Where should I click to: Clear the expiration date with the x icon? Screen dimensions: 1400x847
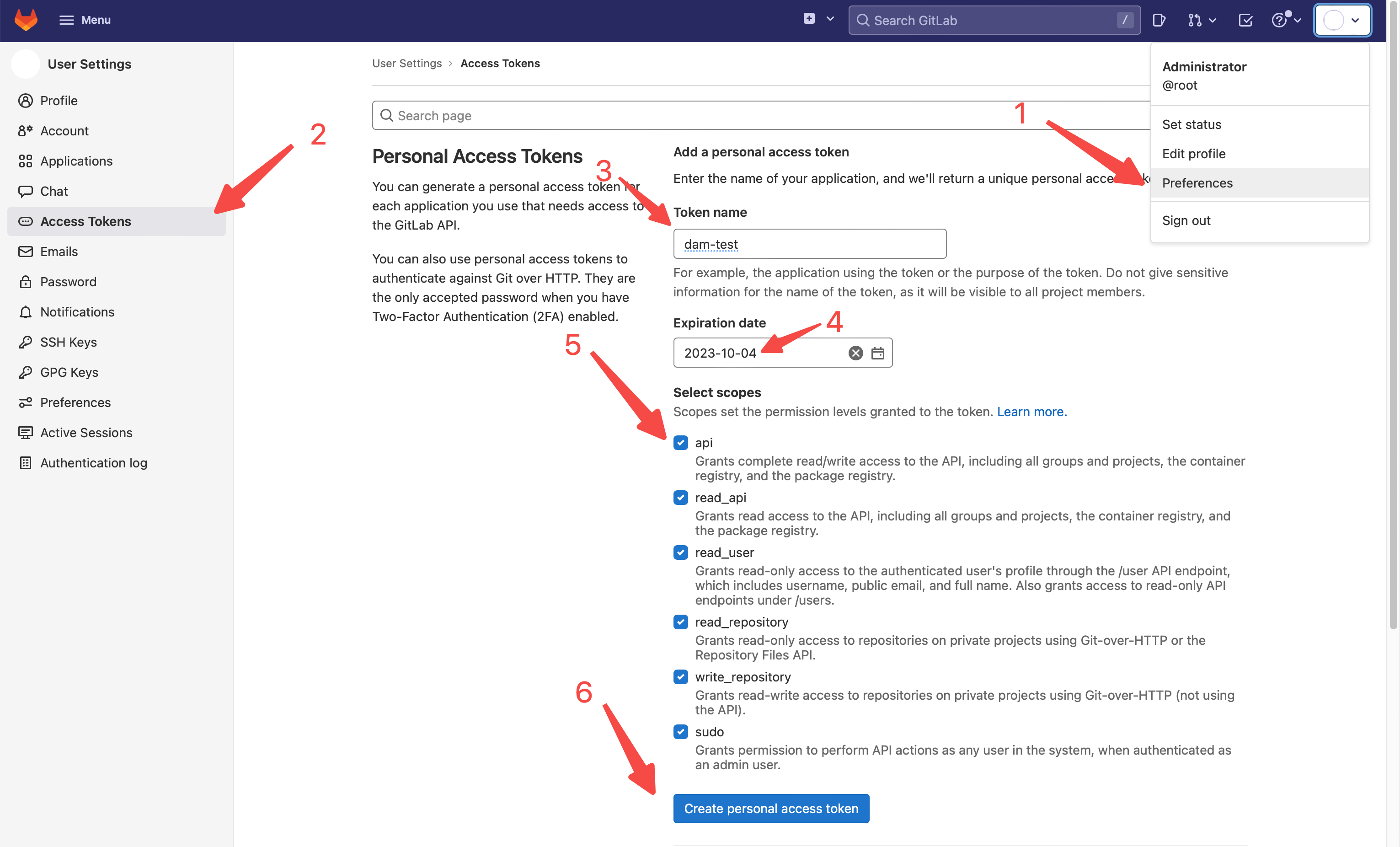tap(855, 353)
